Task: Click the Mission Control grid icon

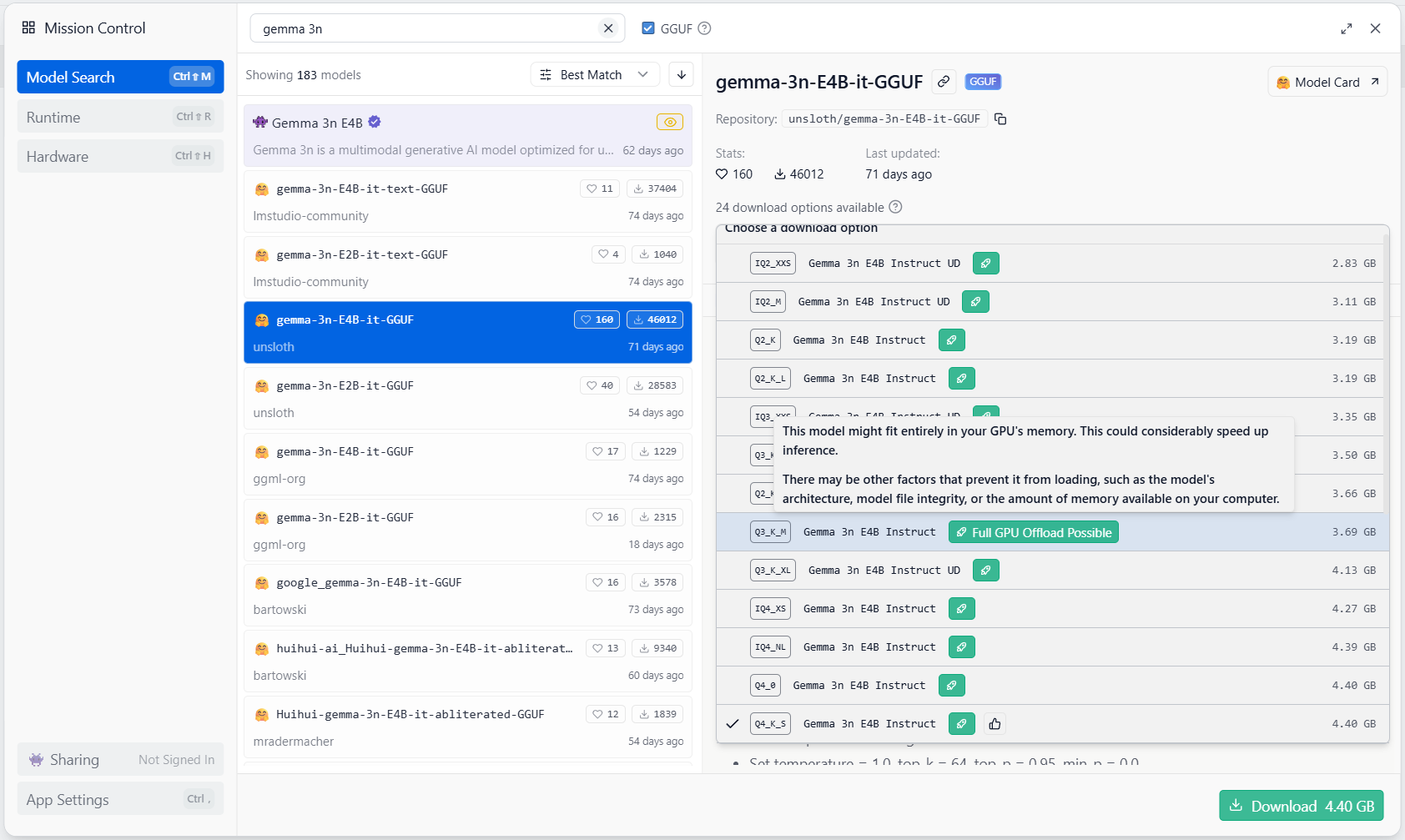Action: click(28, 28)
